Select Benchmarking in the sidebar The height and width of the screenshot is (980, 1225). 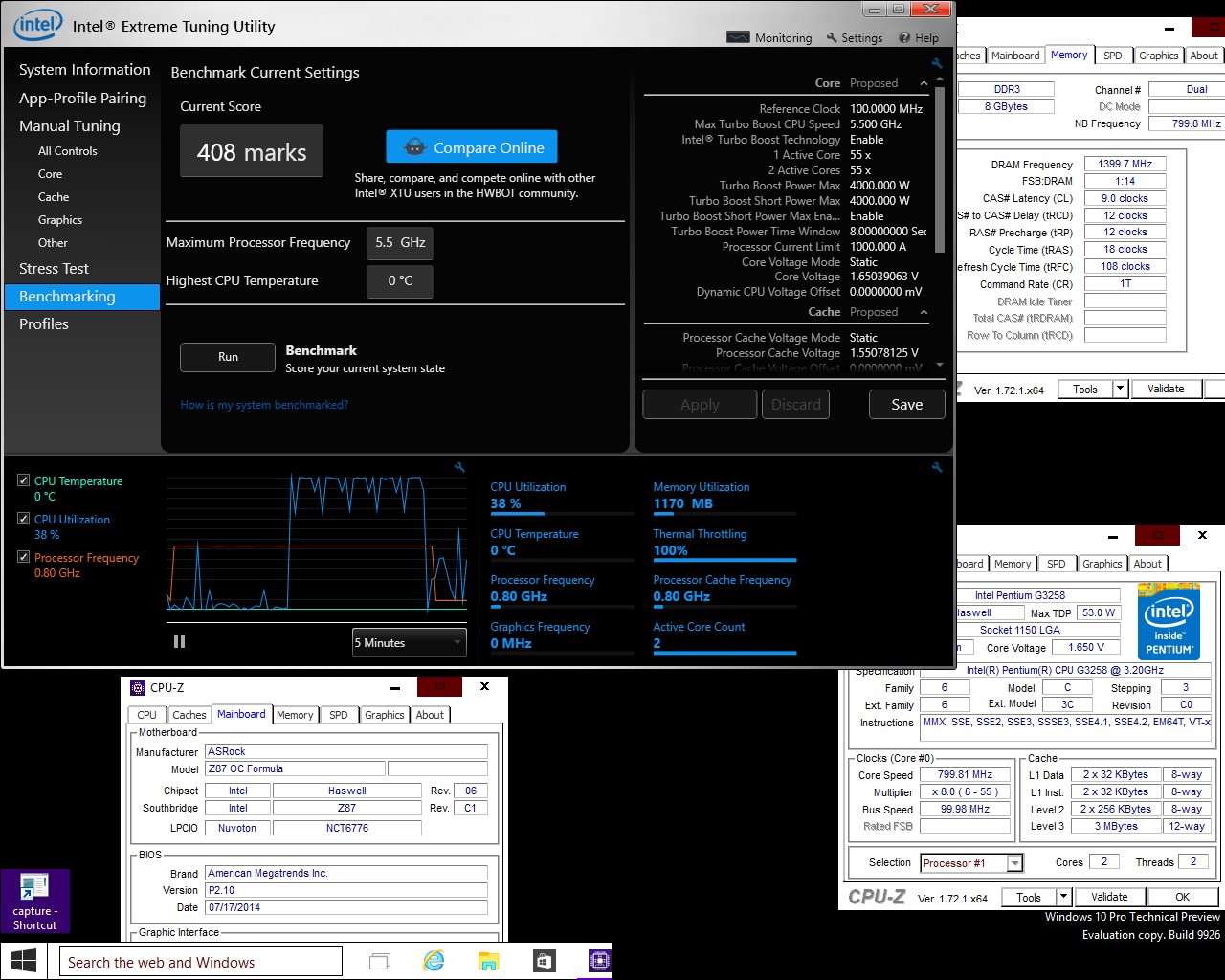coord(82,297)
